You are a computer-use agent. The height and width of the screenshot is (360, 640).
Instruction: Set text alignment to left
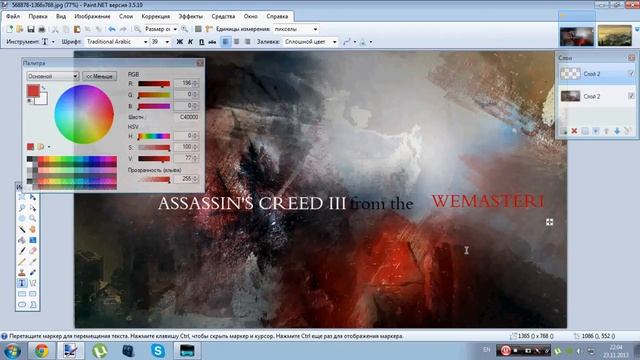point(226,42)
